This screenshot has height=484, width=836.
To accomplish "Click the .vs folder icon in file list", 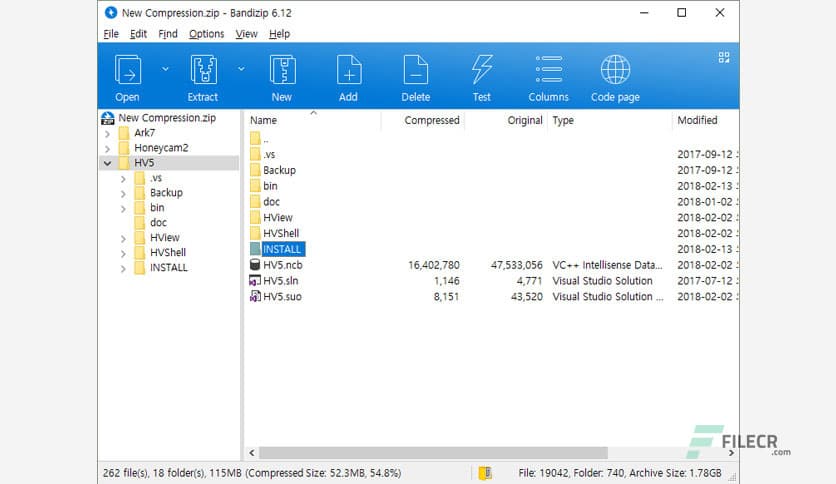I will 255,155.
